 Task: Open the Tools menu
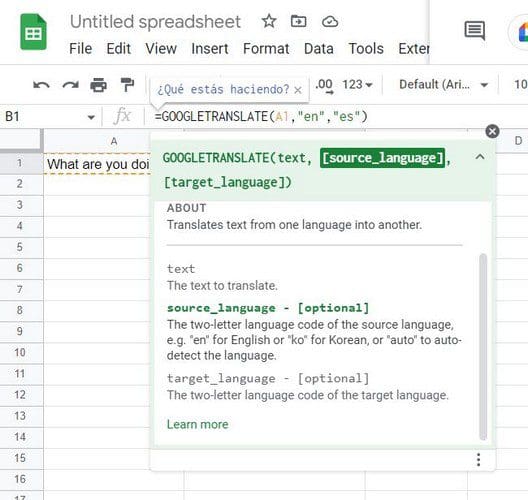[x=366, y=48]
